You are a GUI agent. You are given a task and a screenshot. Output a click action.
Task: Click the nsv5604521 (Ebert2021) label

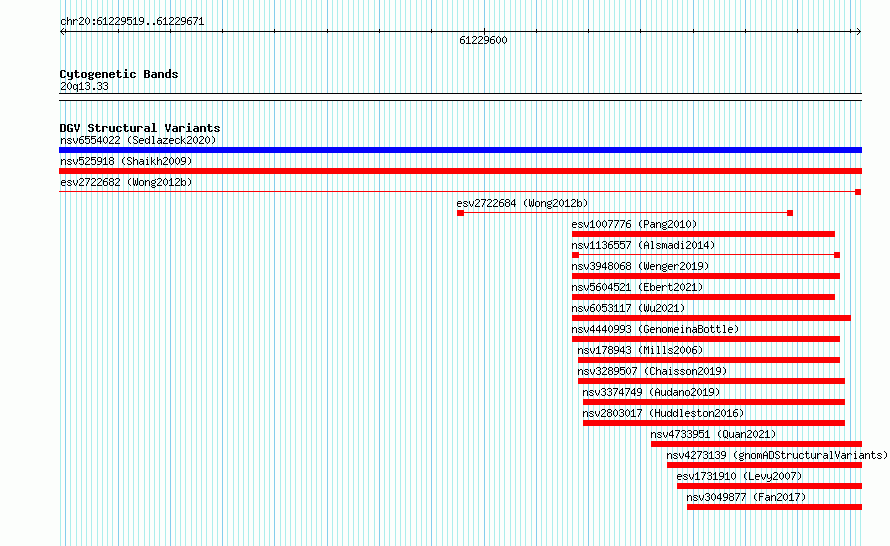[637, 287]
